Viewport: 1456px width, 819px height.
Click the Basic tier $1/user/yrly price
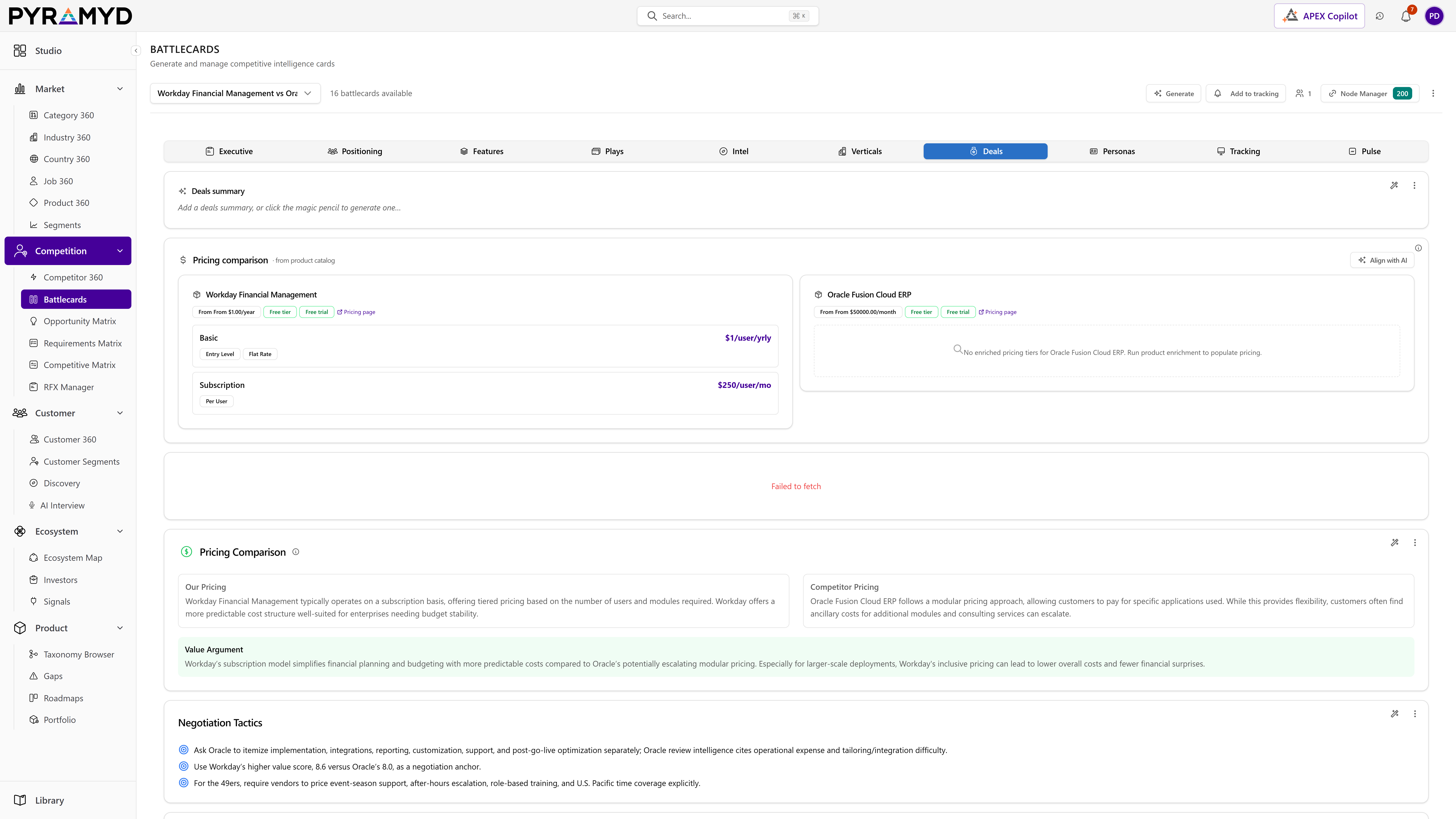(748, 338)
